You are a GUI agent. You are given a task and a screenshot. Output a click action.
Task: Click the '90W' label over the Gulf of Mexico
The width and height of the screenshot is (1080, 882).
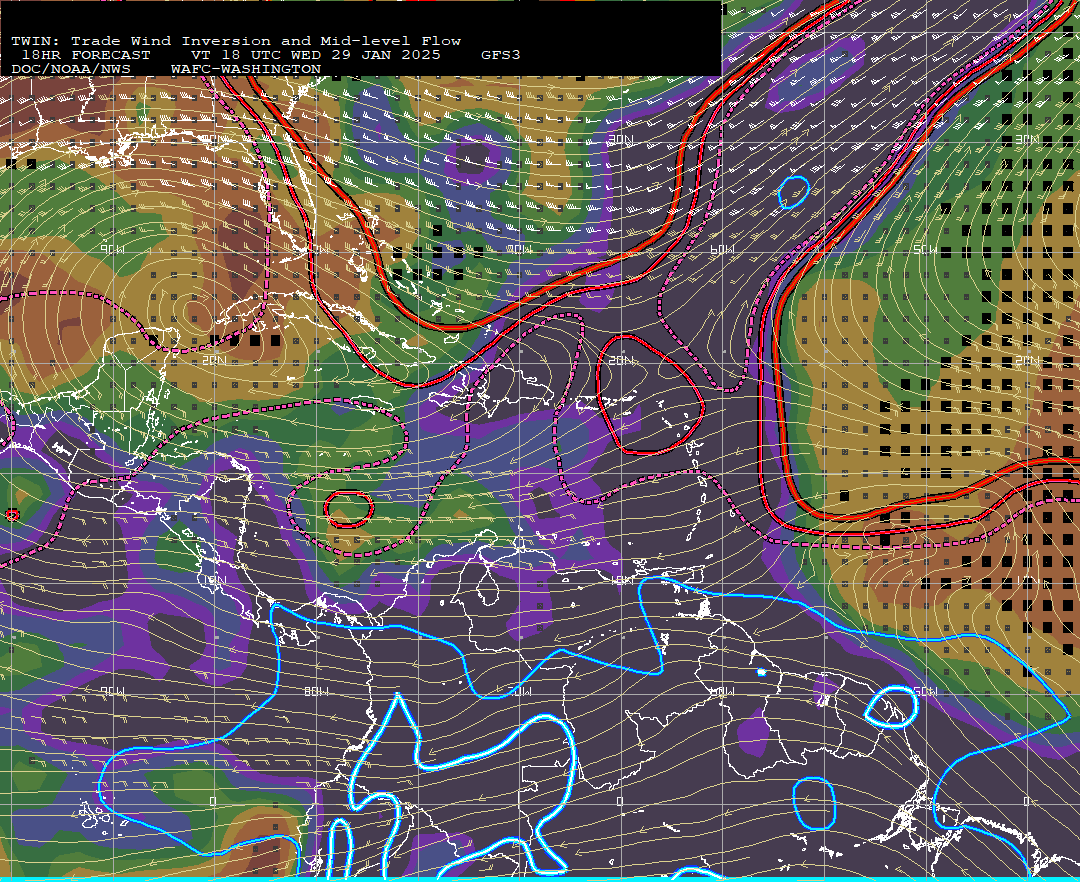pyautogui.click(x=113, y=249)
